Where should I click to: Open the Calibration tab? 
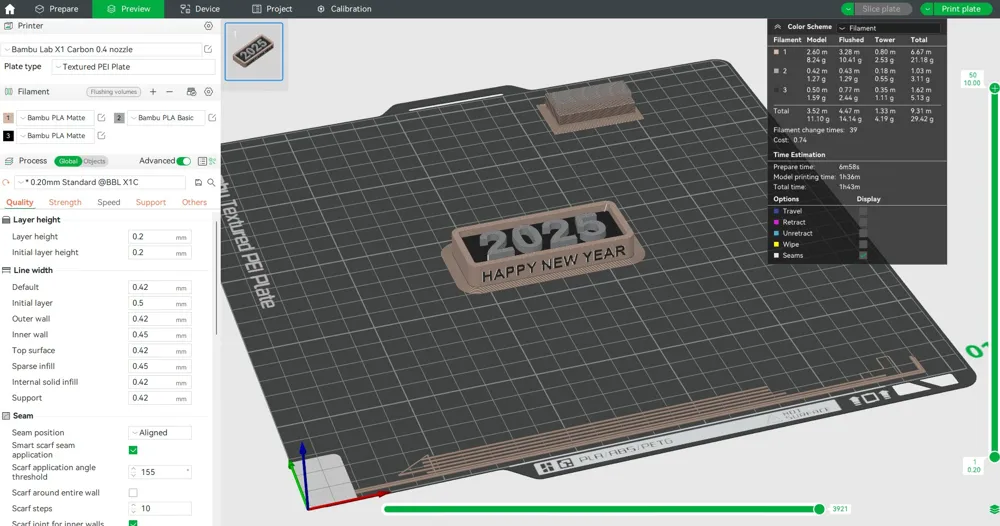click(344, 9)
